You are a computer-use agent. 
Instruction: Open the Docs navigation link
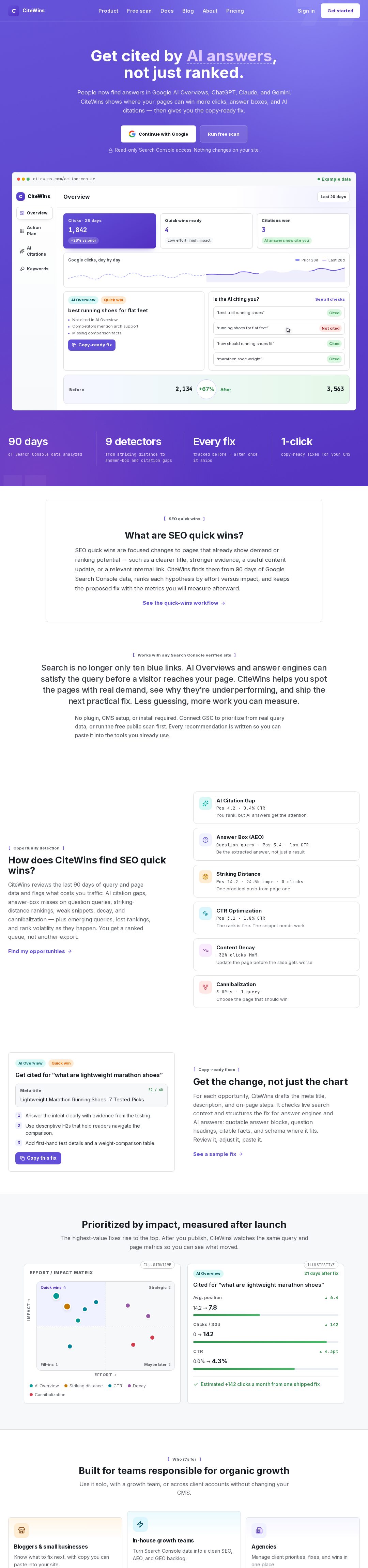tap(167, 11)
